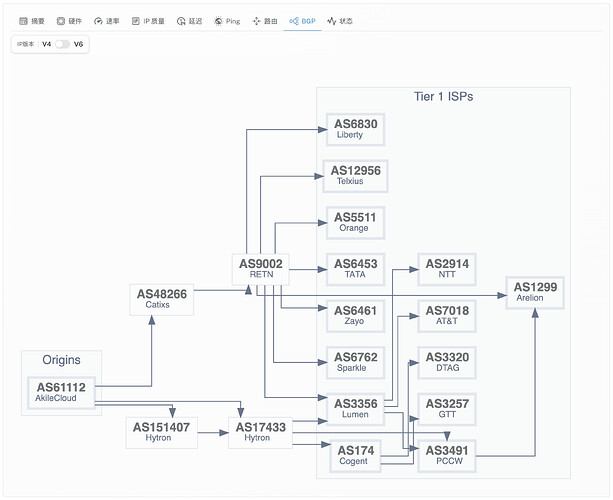Click the AS3257 GTT node
Screen dimensions: 613x500
coord(447,409)
